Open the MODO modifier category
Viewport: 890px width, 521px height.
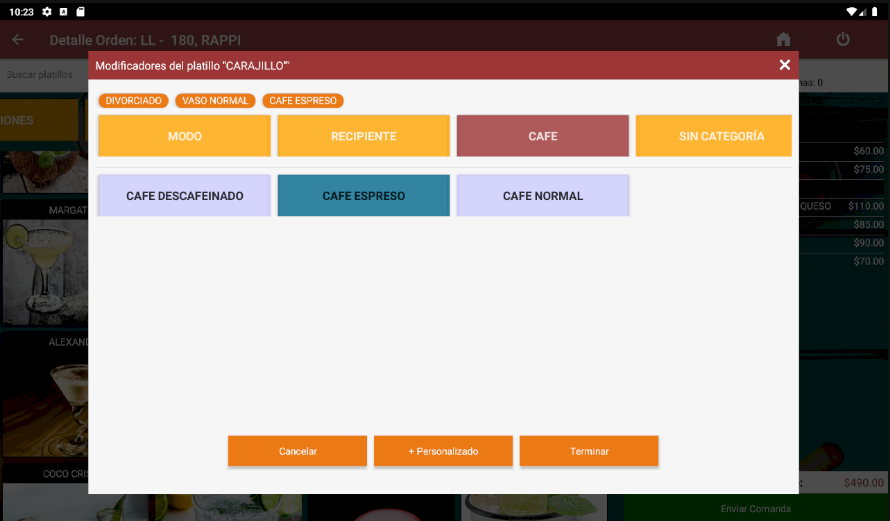(184, 136)
